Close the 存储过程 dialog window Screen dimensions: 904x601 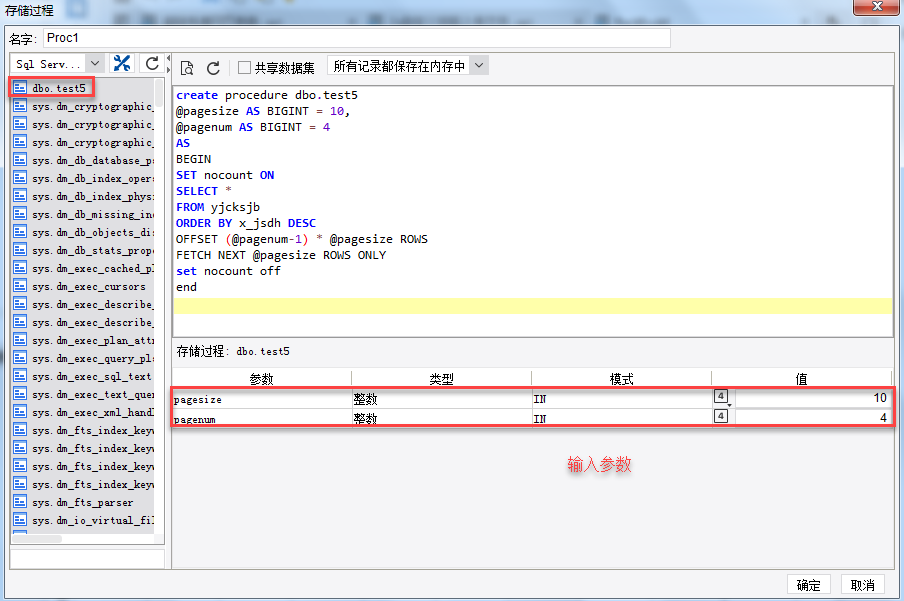pos(876,6)
